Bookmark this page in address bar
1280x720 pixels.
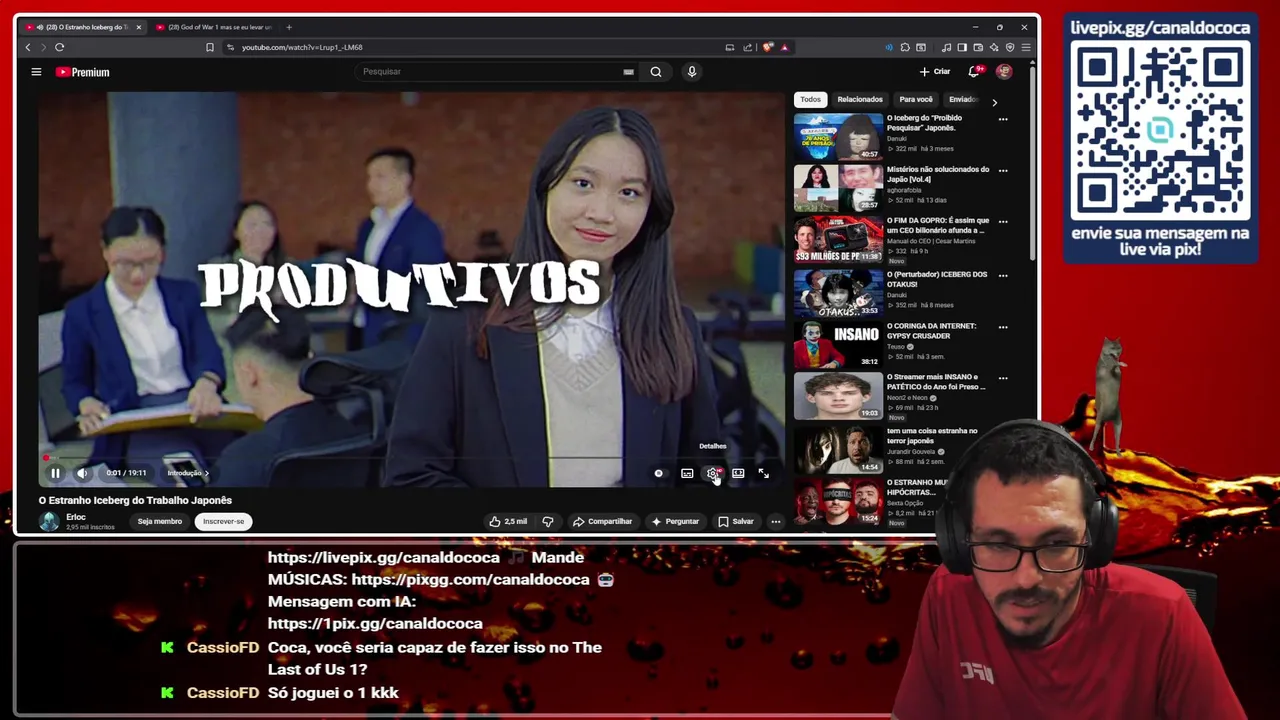coord(210,47)
